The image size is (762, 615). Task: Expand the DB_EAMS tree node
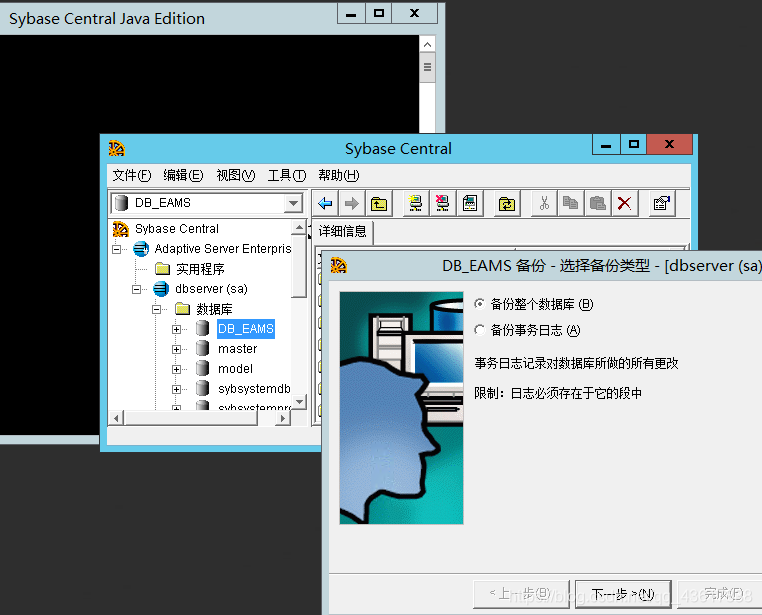(x=176, y=329)
